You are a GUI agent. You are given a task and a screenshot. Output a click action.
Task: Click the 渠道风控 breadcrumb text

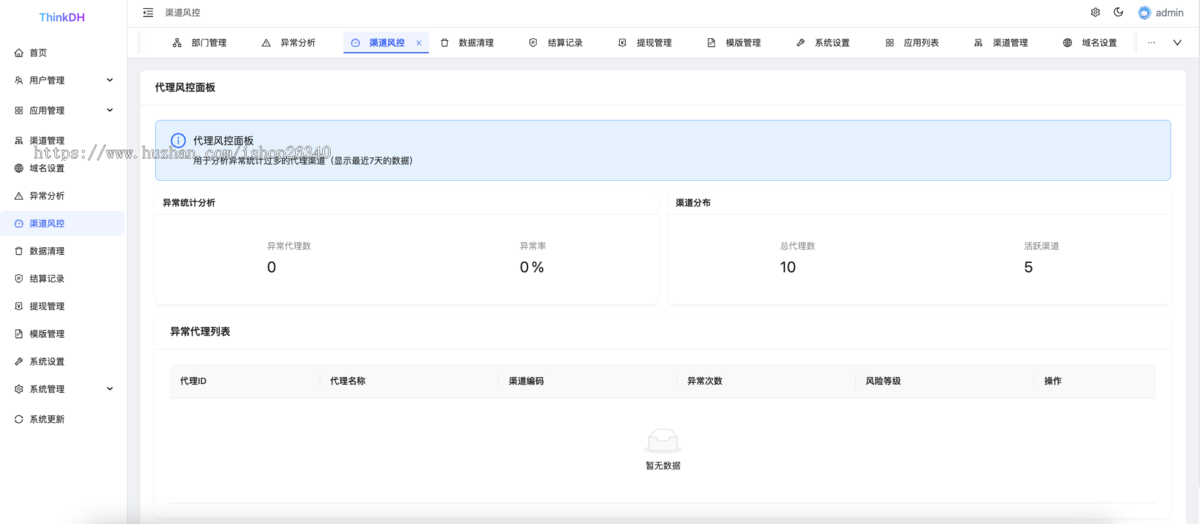point(183,12)
